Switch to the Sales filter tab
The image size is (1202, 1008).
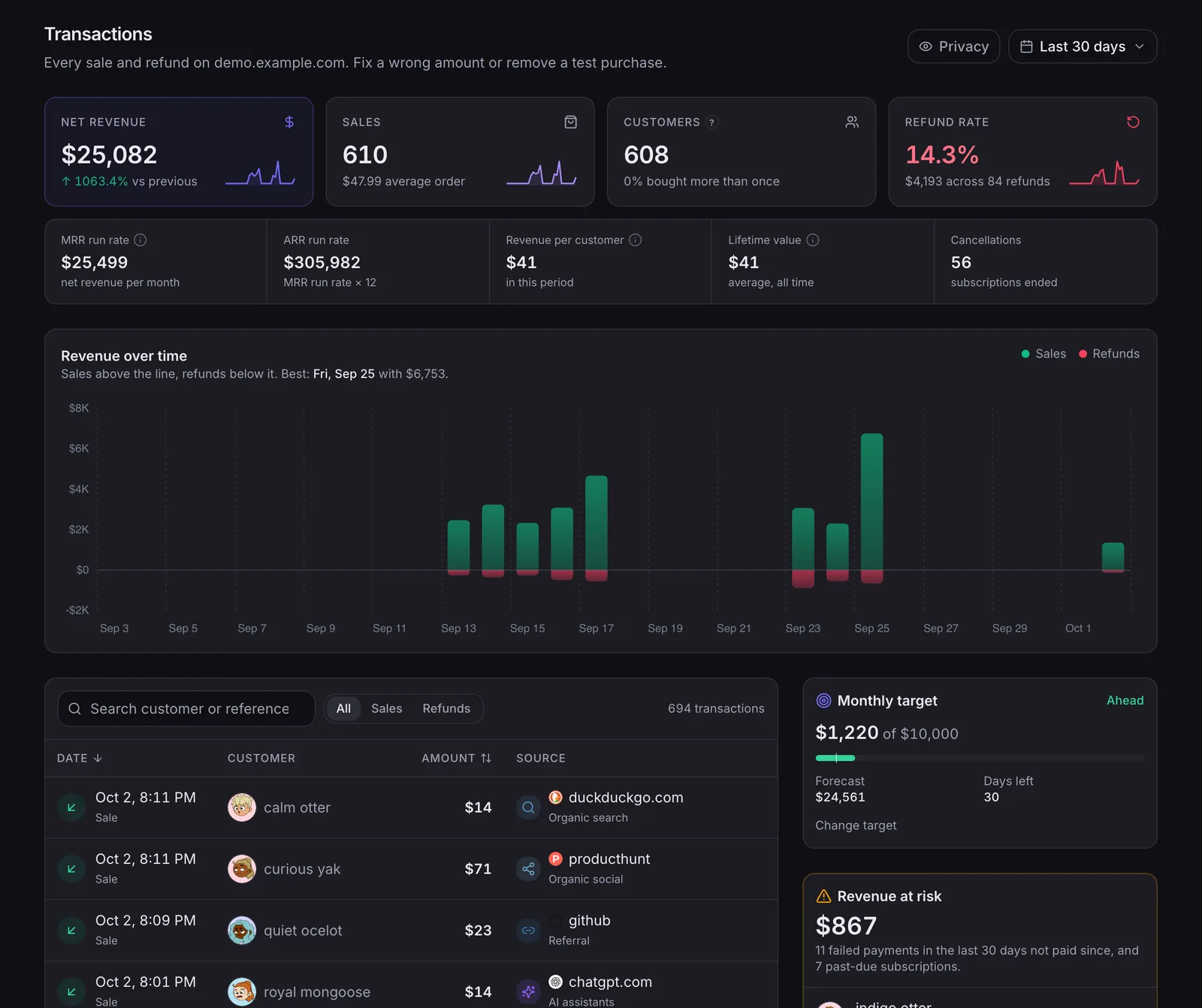(x=386, y=708)
